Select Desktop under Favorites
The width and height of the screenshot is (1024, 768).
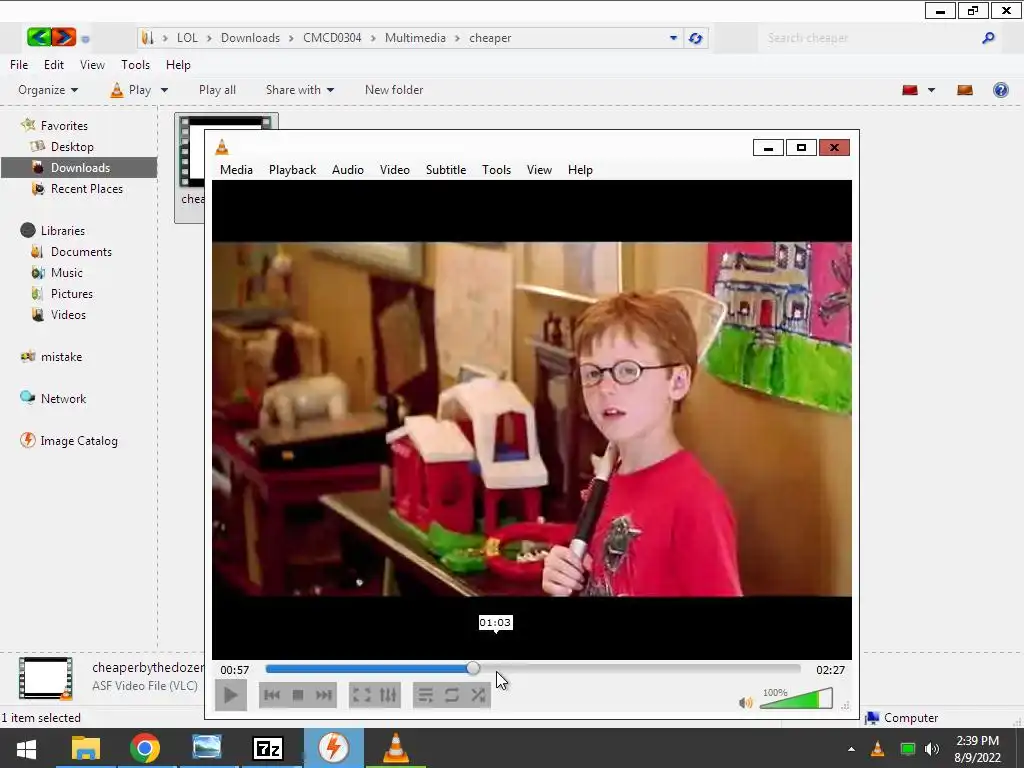pos(72,147)
